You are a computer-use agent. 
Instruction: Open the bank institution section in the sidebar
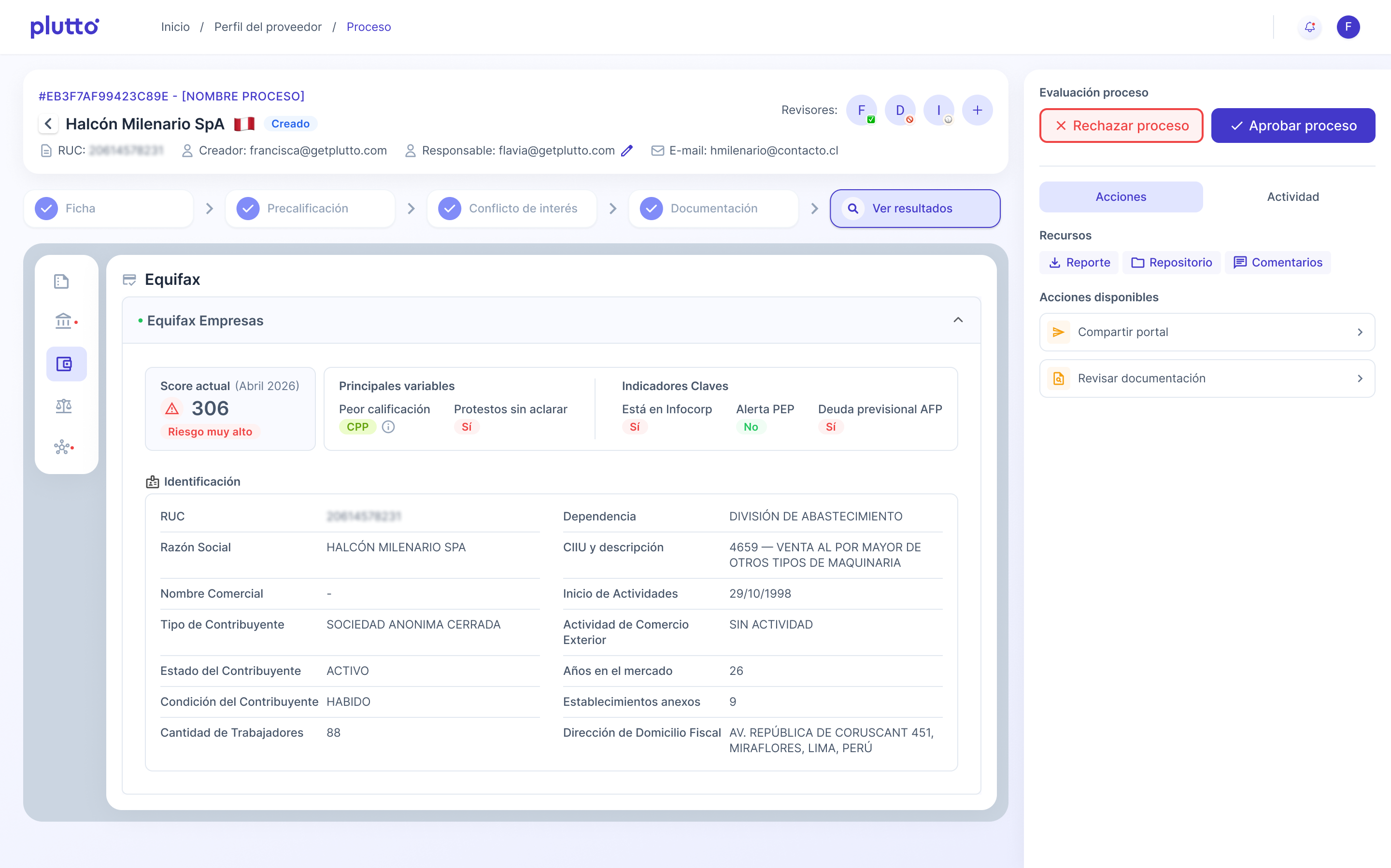coord(64,322)
